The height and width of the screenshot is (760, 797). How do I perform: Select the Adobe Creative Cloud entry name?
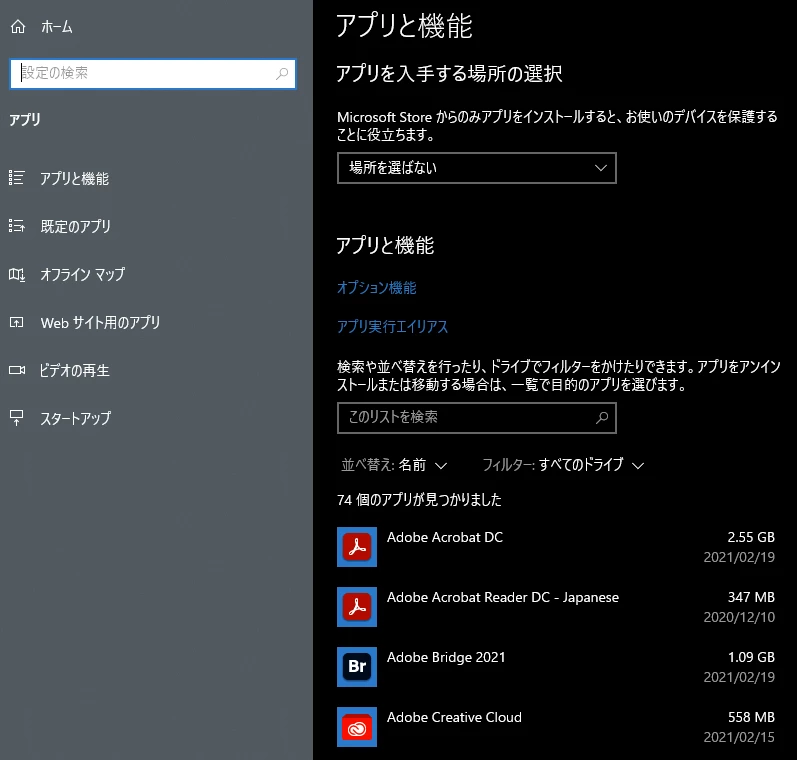[x=454, y=717]
